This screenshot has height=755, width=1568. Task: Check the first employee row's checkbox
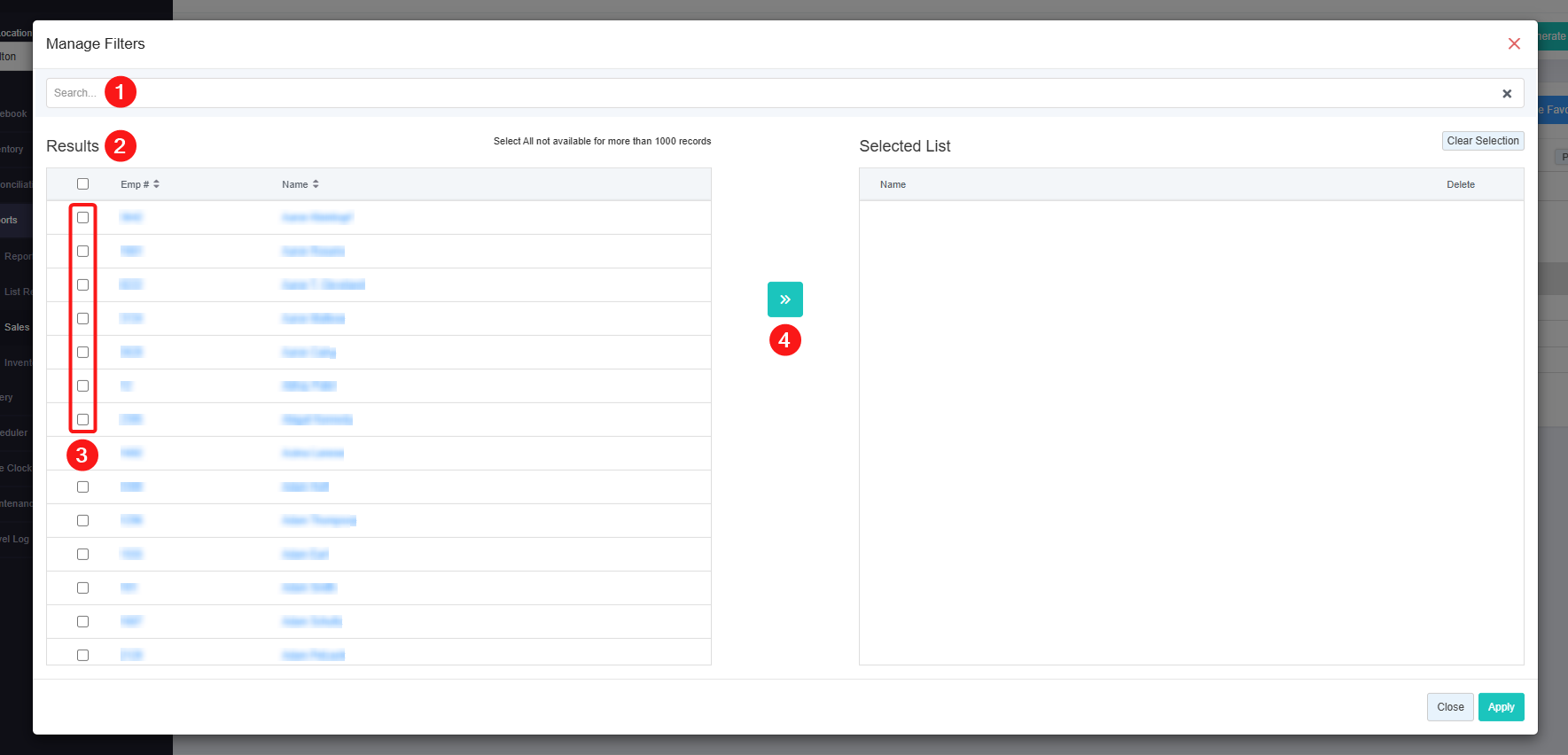[82, 218]
